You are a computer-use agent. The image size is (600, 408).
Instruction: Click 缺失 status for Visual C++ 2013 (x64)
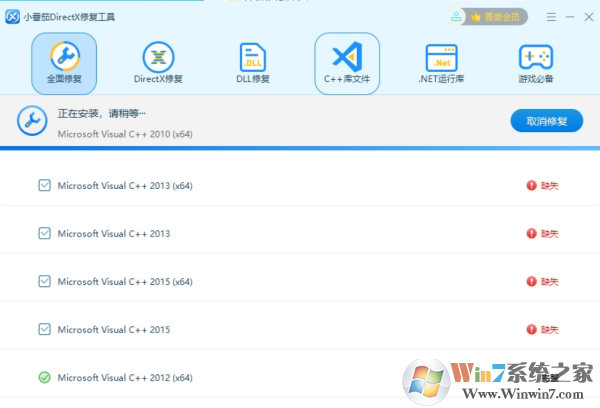click(x=542, y=186)
